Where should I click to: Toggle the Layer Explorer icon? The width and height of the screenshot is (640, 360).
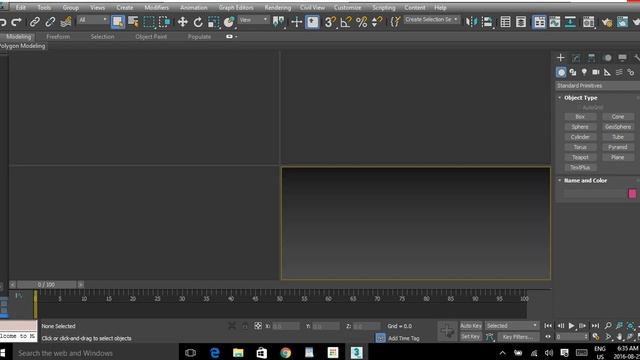click(x=521, y=22)
